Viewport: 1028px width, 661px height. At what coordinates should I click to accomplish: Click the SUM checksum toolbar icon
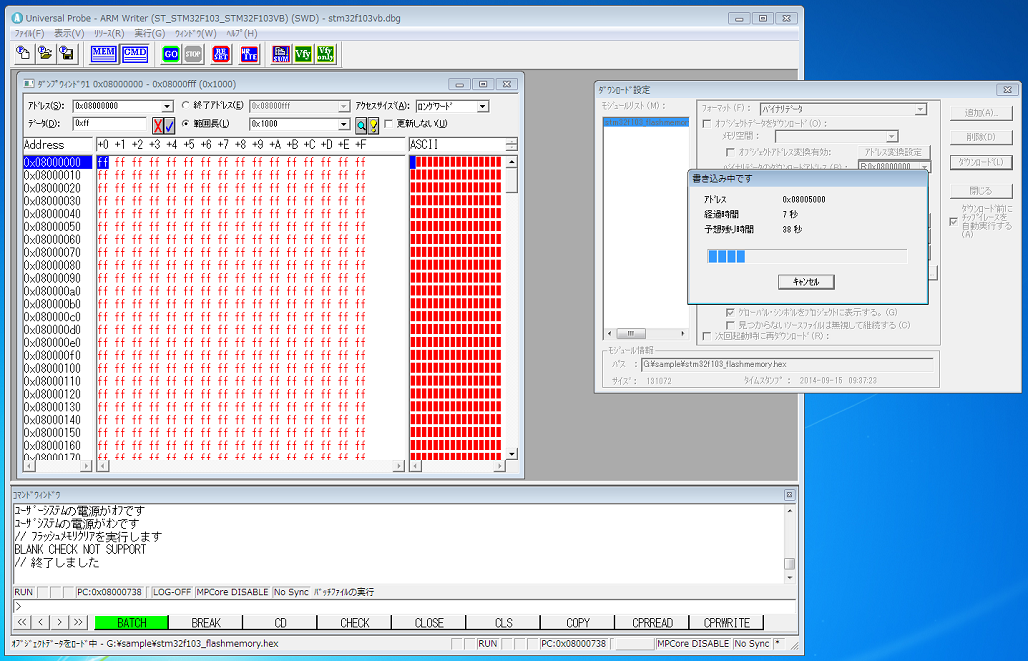(x=281, y=53)
